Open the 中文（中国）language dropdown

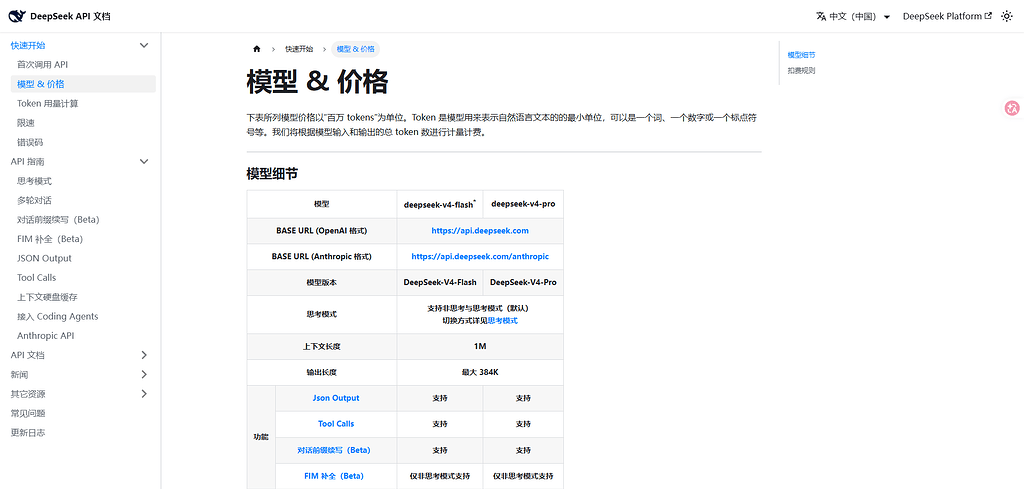[853, 16]
